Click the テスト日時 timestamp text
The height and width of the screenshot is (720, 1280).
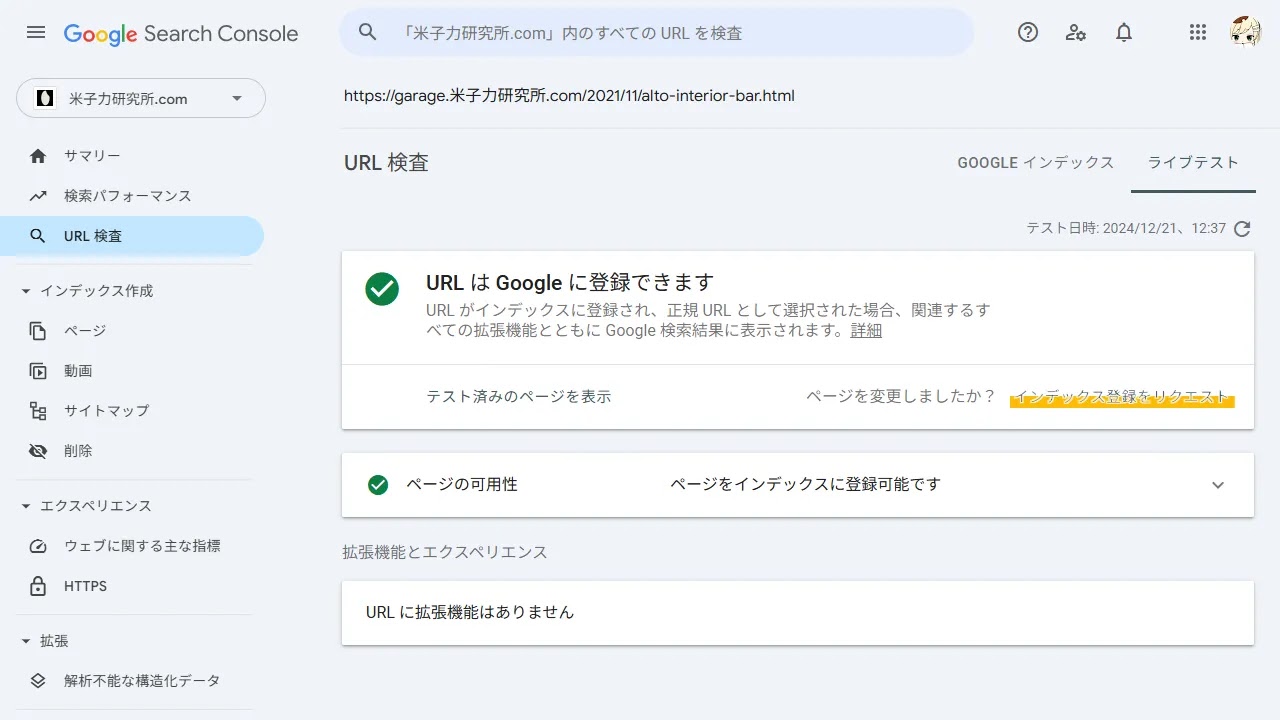click(1126, 229)
